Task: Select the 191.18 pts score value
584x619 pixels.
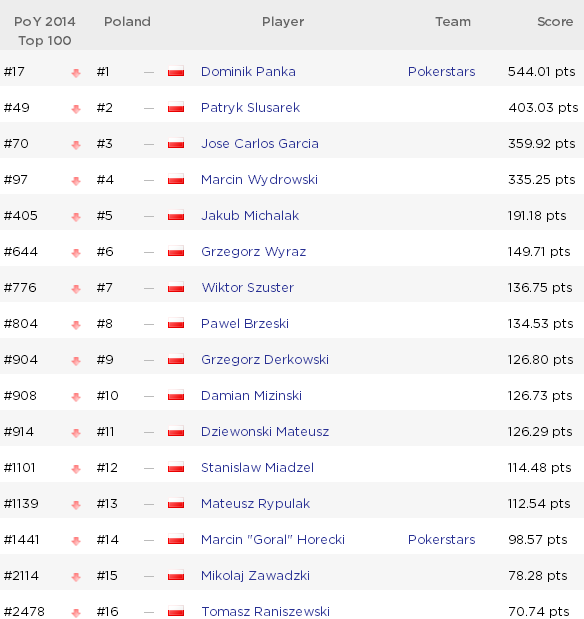Action: 537,216
